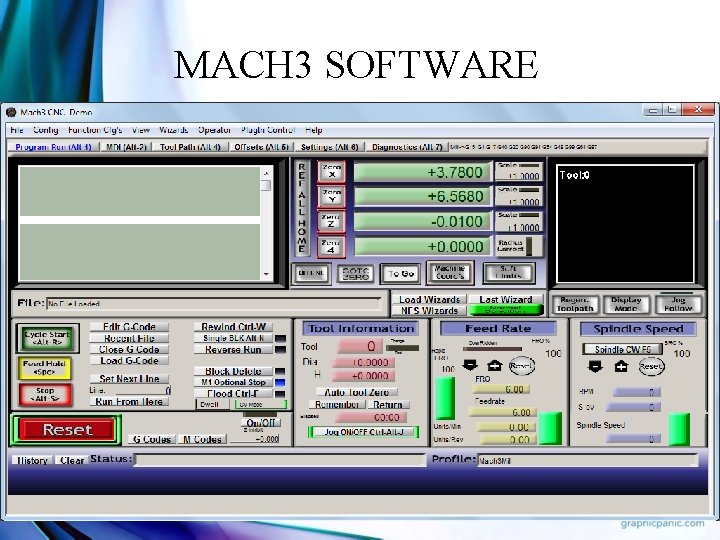720x540 pixels.
Task: Click the Display Mode button
Action: click(626, 304)
